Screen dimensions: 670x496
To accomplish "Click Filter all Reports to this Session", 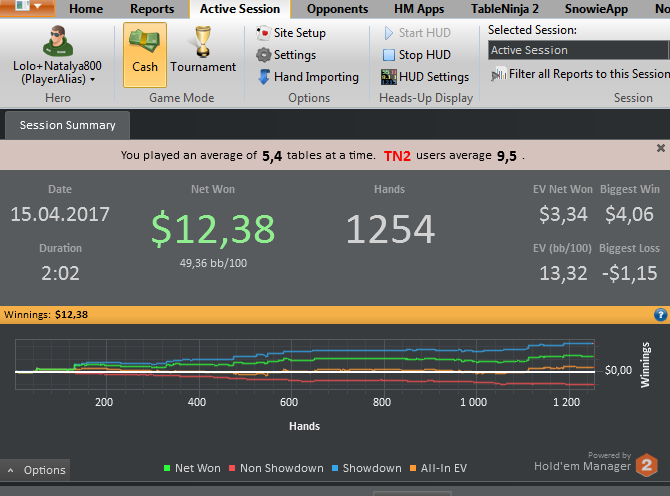I will [x=589, y=74].
